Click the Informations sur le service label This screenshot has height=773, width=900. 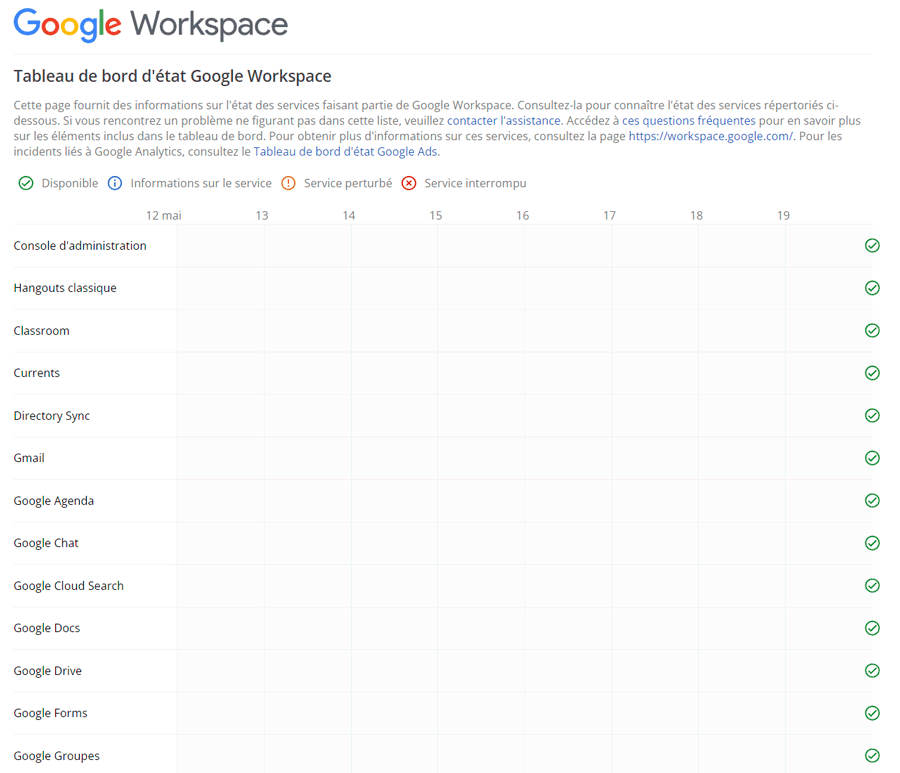pos(201,183)
